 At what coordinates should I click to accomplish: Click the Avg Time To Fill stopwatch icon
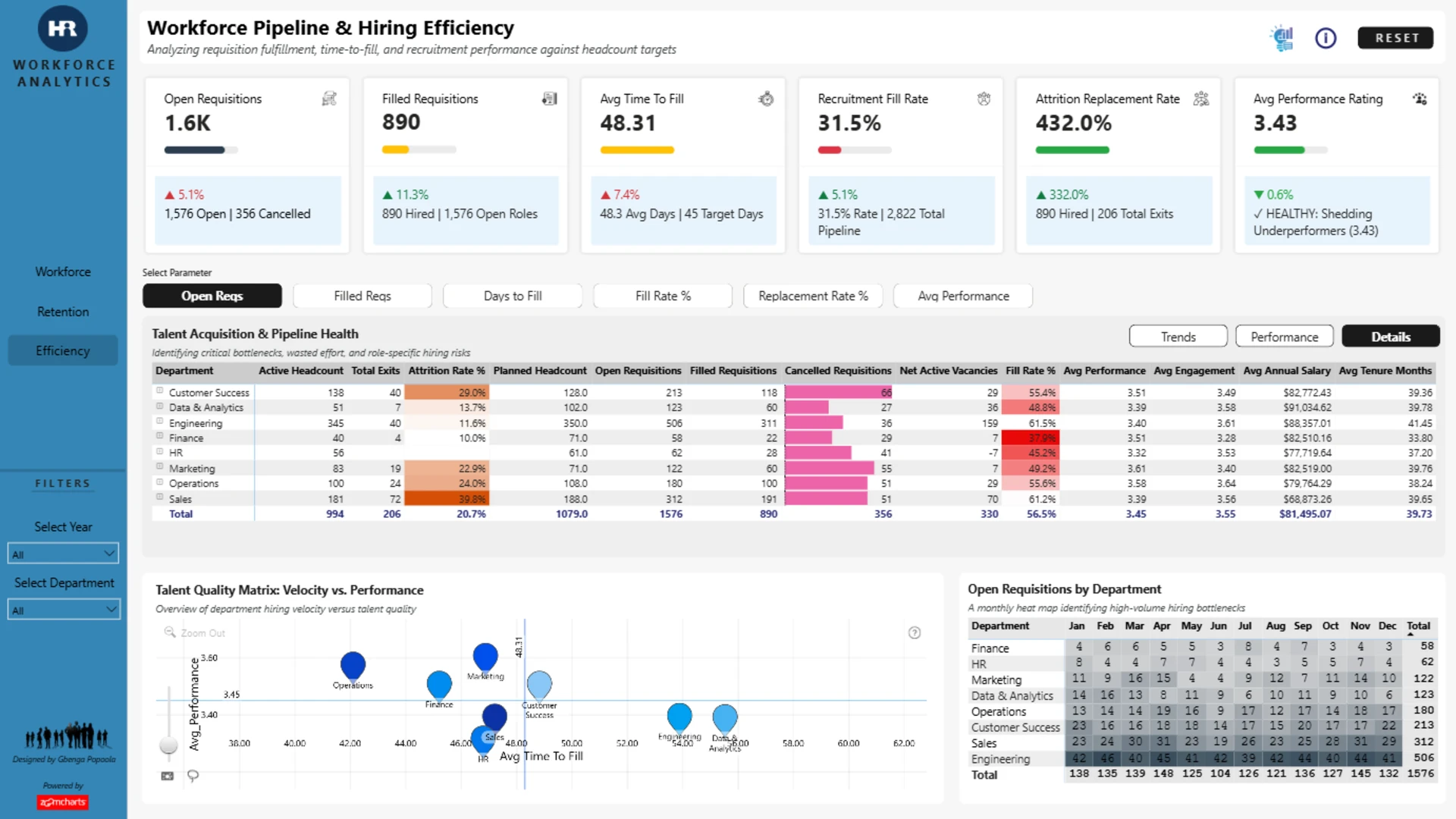point(767,99)
